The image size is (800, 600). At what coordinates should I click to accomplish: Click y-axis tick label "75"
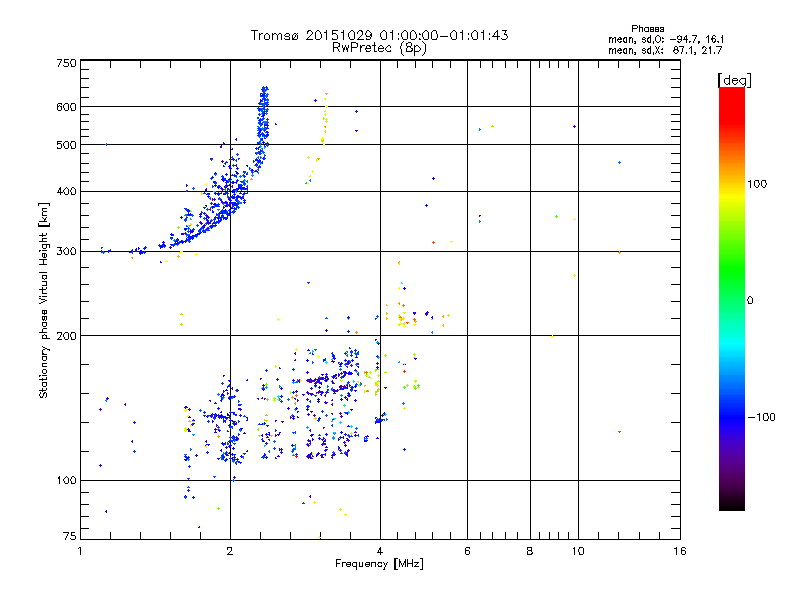coord(70,536)
